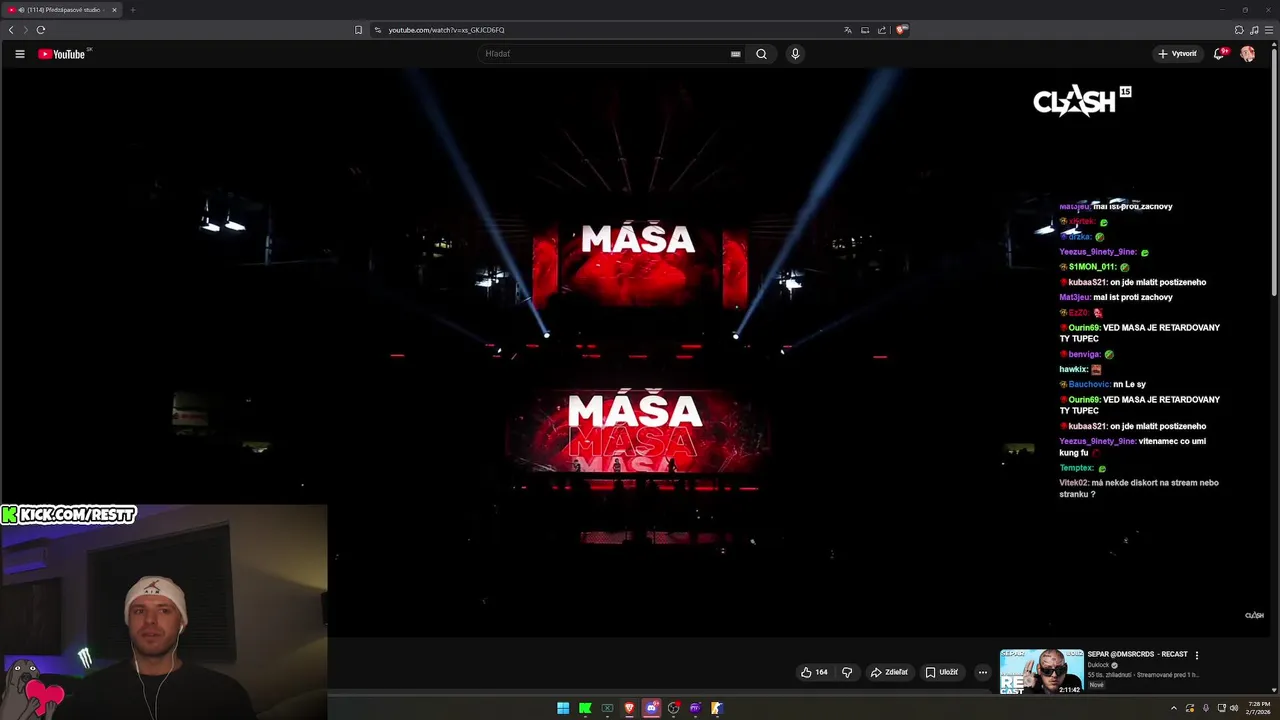The width and height of the screenshot is (1280, 720).
Task: Click the chat line 'vitenamec co umi kung fu'
Action: [x=1133, y=447]
